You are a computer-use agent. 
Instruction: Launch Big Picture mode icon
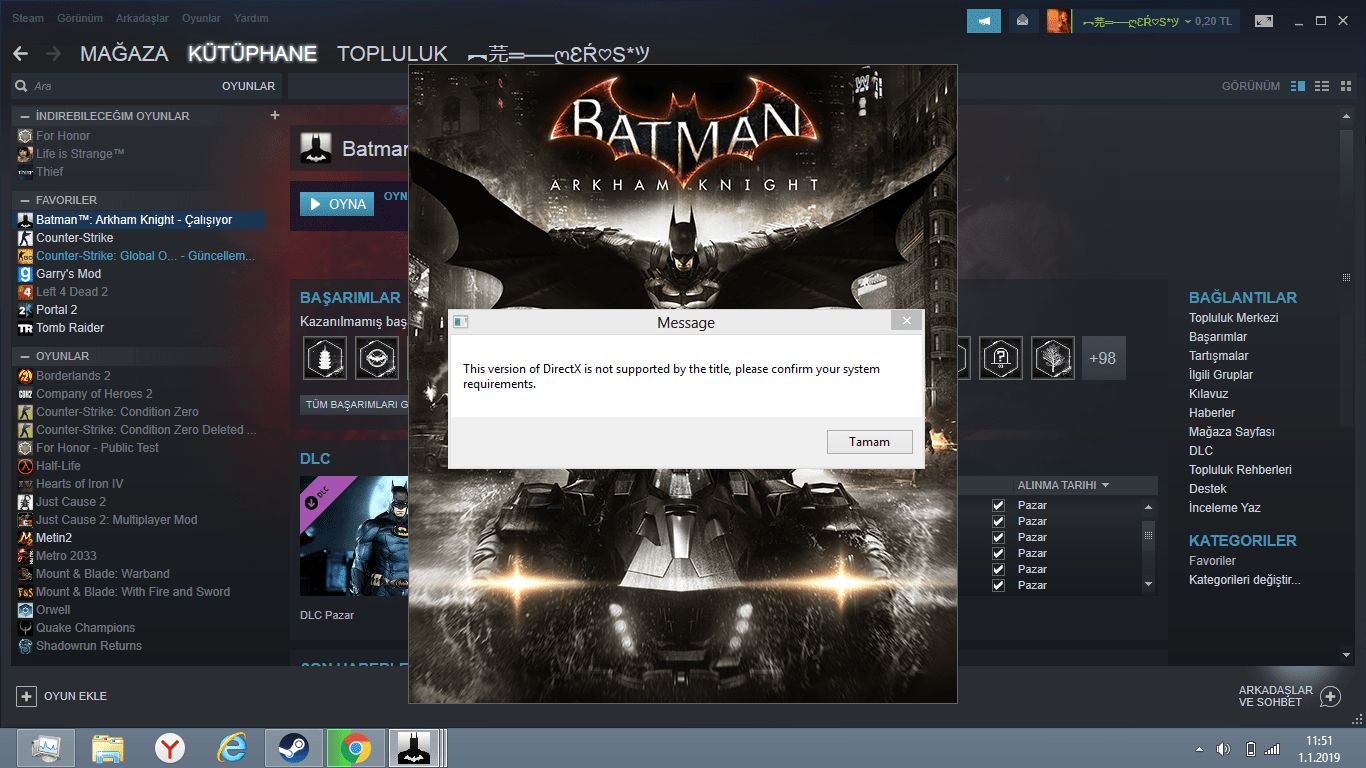point(1264,21)
